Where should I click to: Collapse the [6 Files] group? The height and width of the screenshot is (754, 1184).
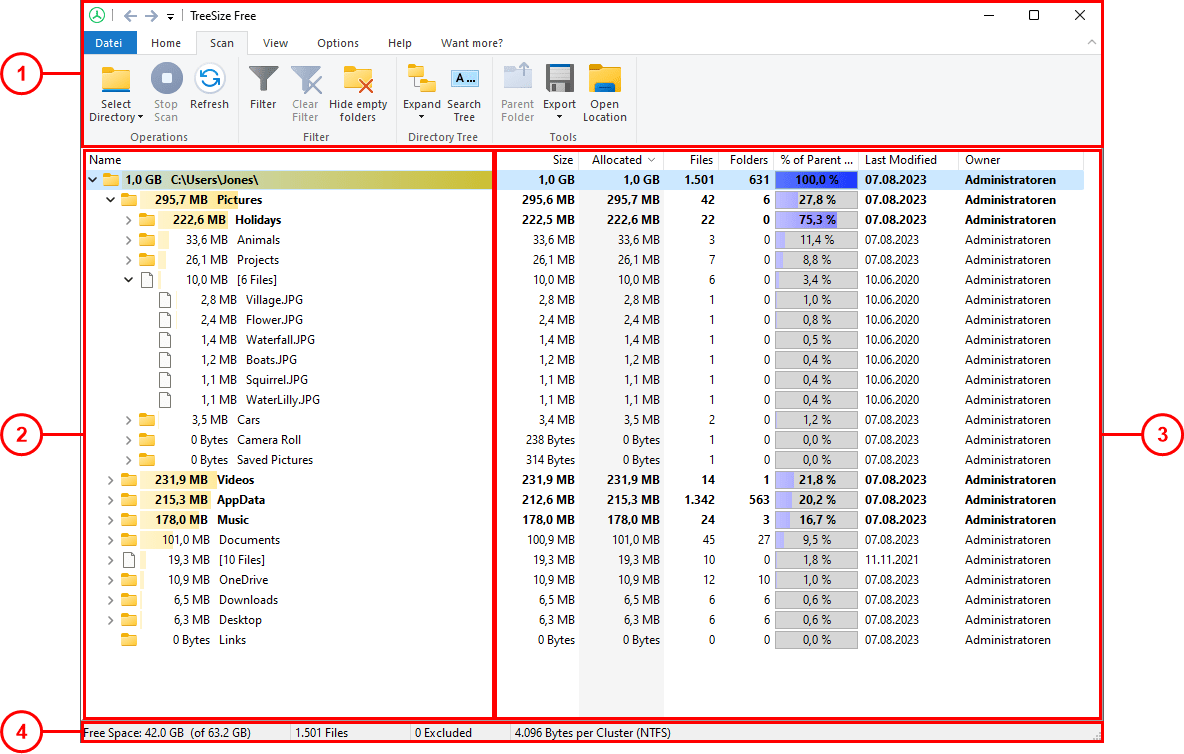128,280
